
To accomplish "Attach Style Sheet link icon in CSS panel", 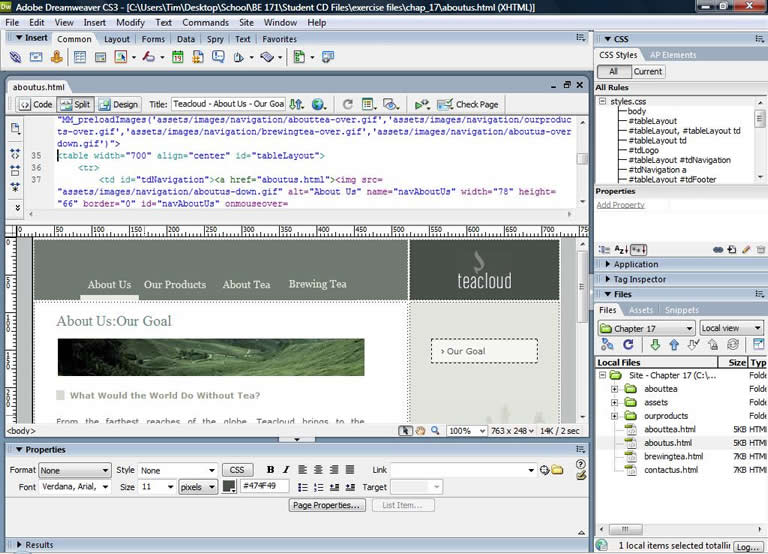I will [x=718, y=250].
